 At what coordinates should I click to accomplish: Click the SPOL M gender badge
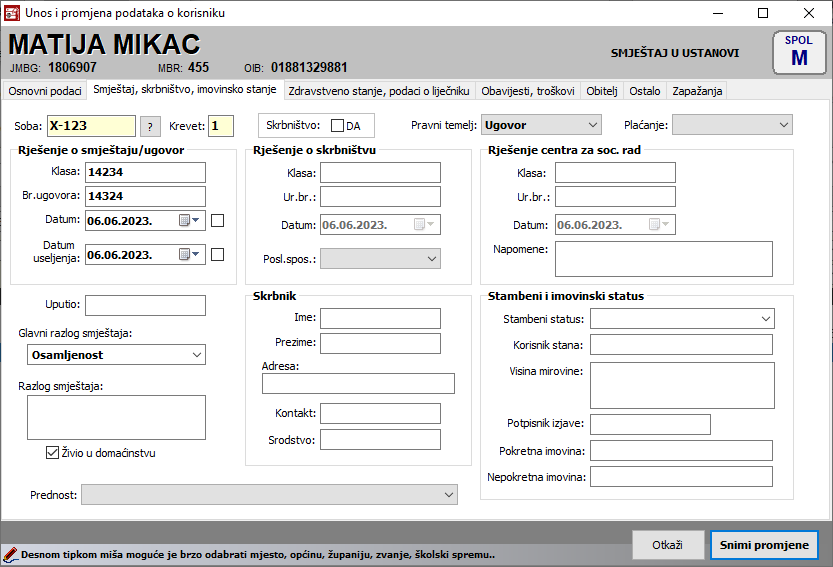pos(798,52)
